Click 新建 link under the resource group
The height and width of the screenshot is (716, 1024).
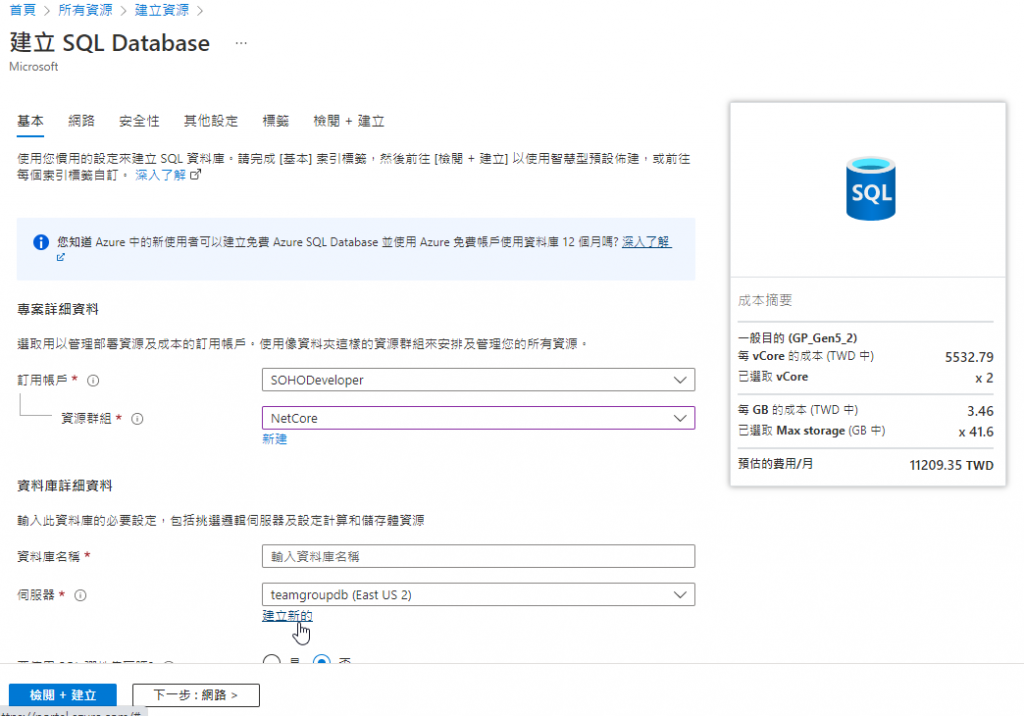[x=274, y=439]
